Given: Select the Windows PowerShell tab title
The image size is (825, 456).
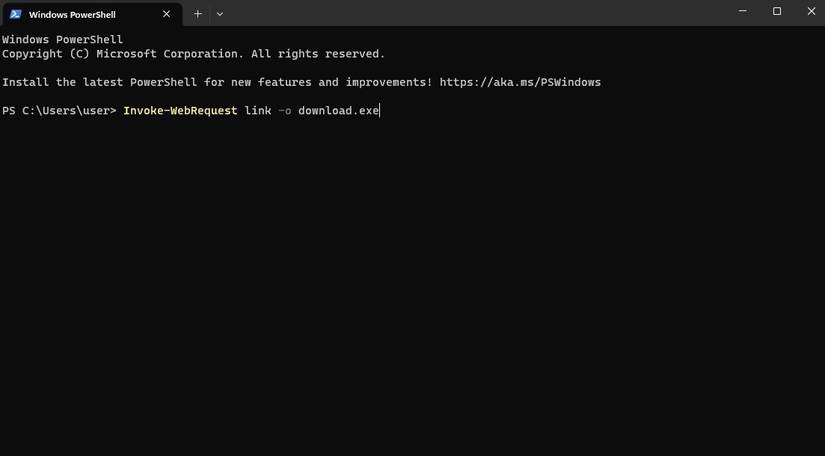Looking at the screenshot, I should pos(72,14).
